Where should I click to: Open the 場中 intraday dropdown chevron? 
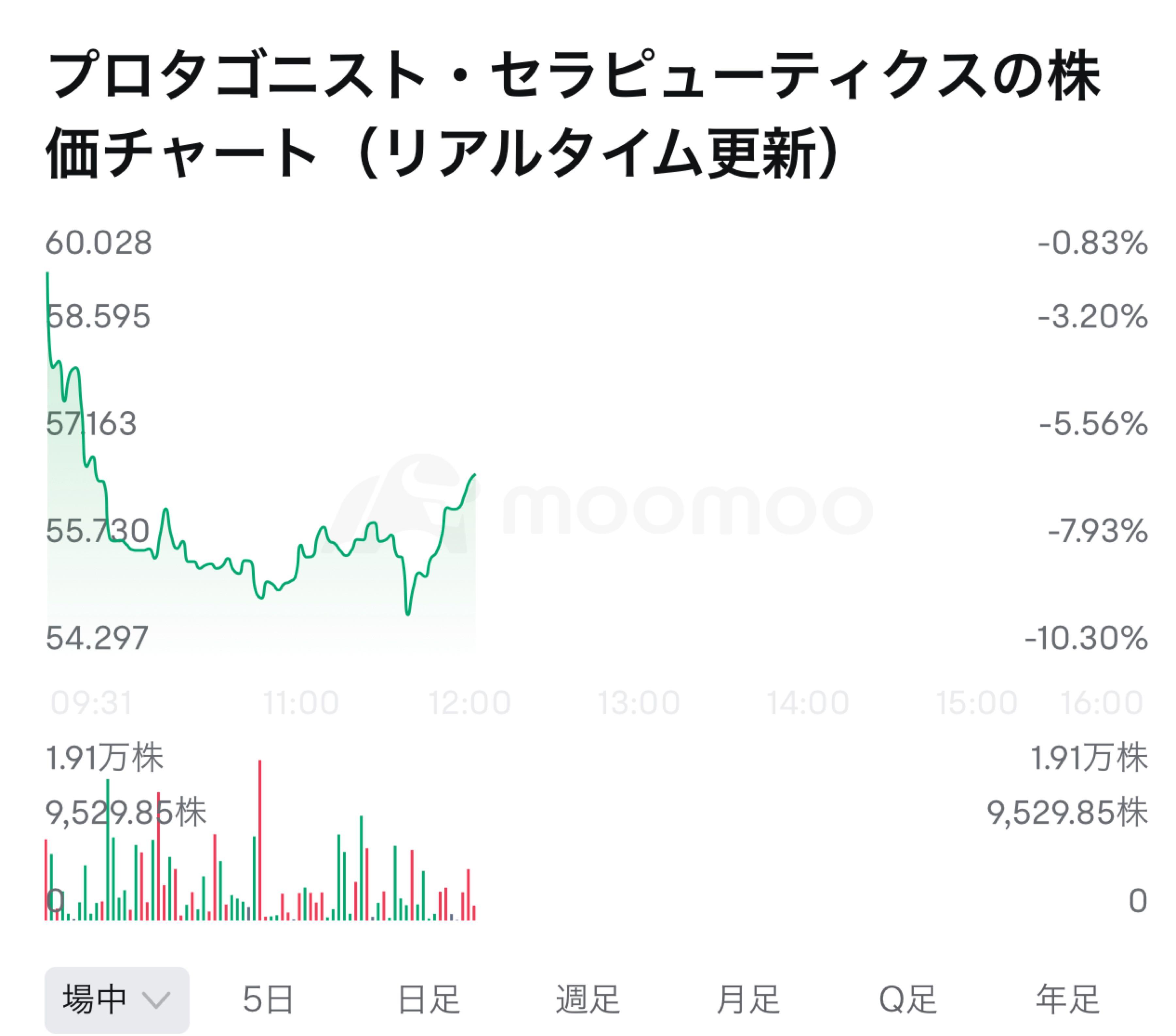pos(156,1000)
